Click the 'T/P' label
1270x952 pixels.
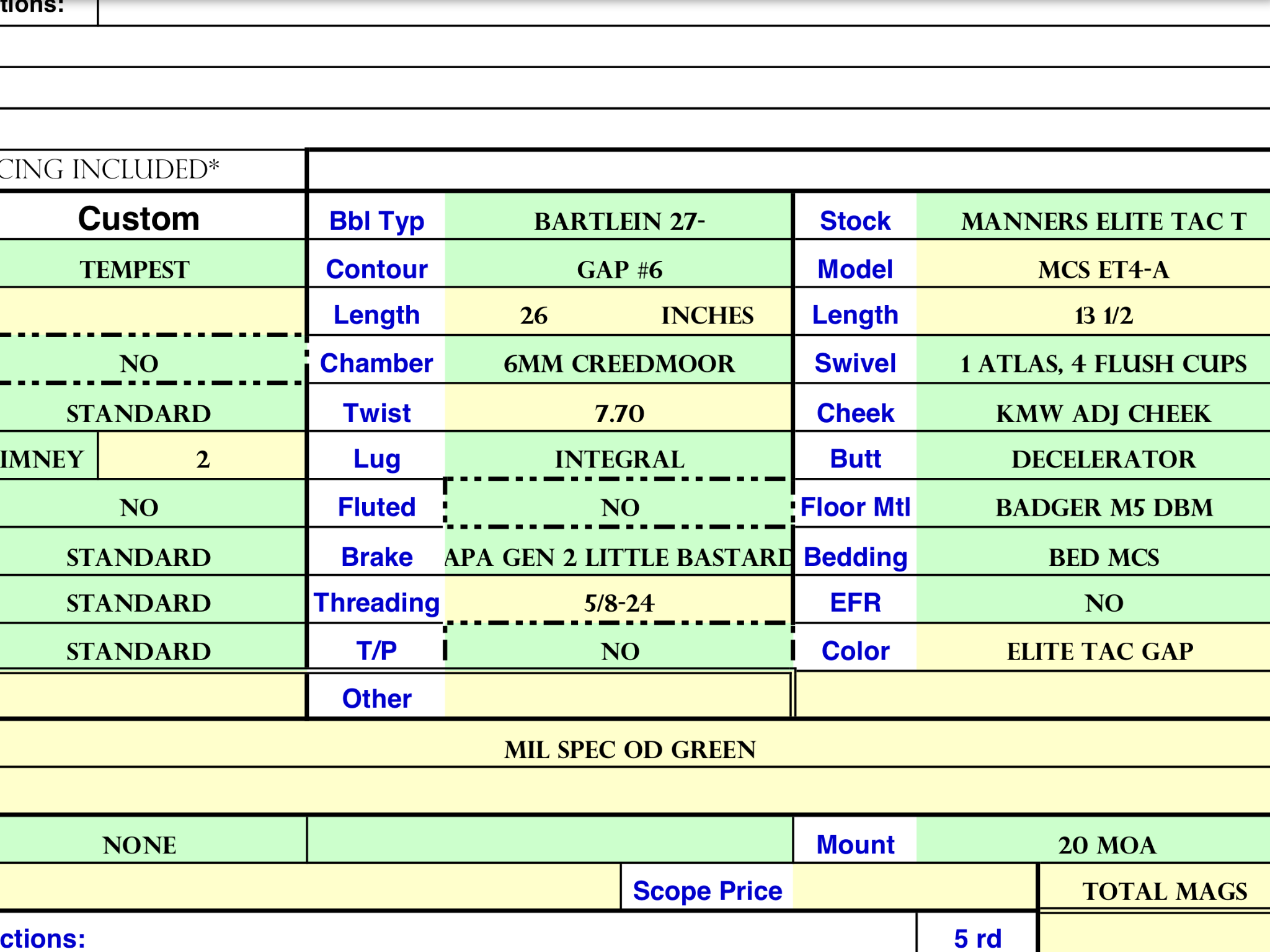[x=376, y=651]
